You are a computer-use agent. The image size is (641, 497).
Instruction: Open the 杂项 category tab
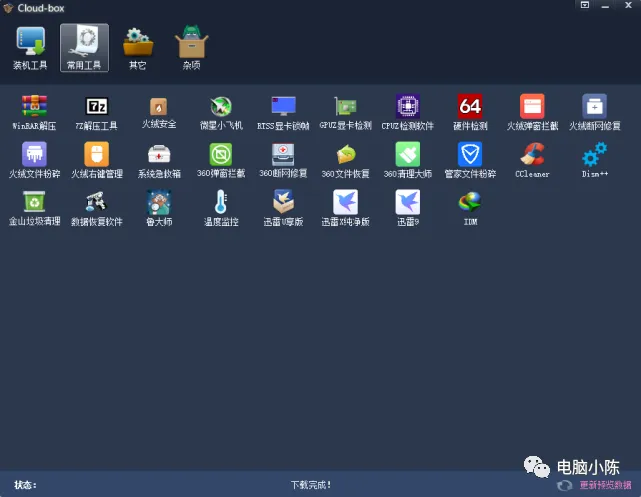tap(191, 48)
